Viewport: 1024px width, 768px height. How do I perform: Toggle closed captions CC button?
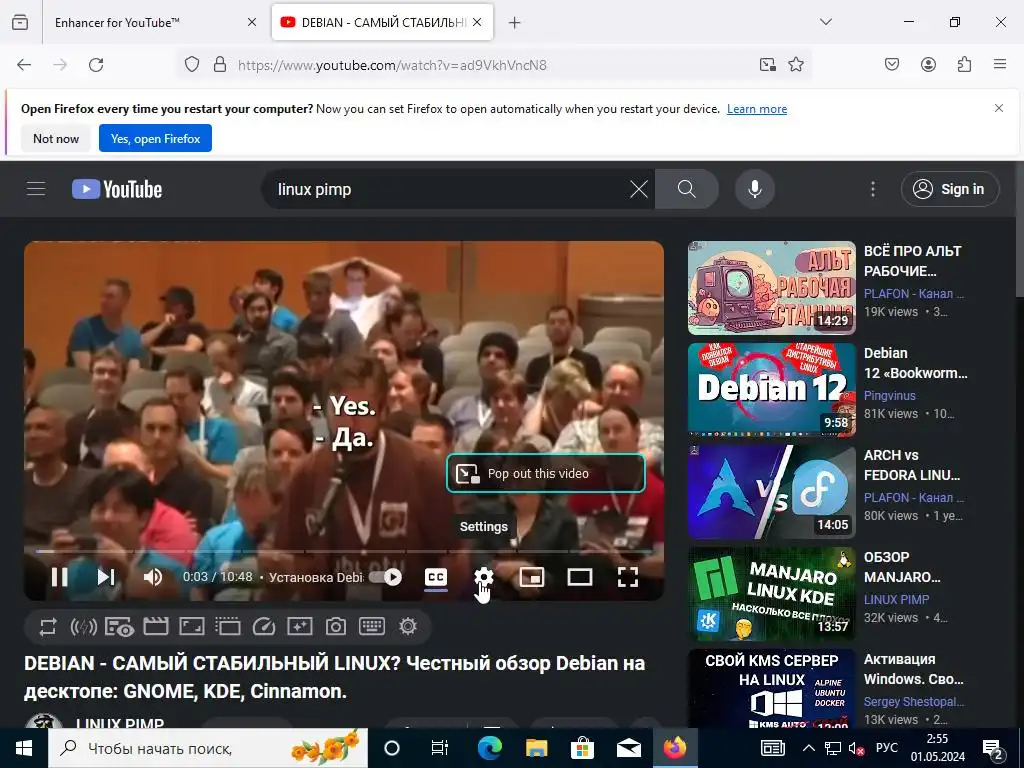(436, 577)
